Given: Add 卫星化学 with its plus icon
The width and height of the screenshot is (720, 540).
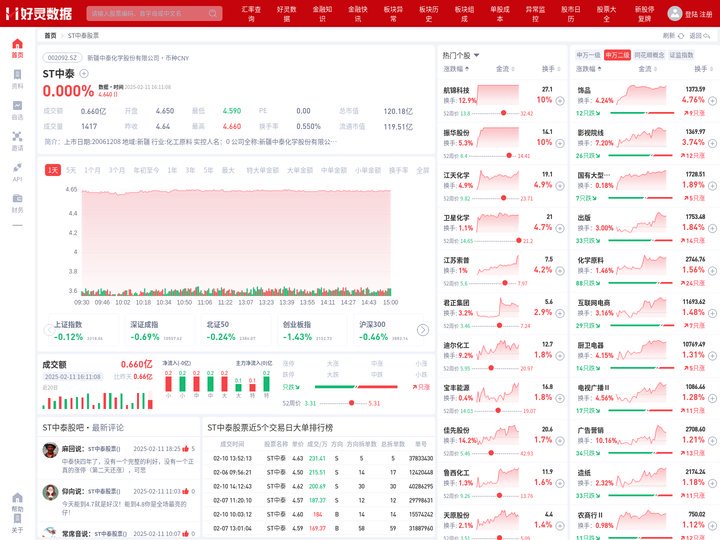Looking at the screenshot, I should pos(560,228).
